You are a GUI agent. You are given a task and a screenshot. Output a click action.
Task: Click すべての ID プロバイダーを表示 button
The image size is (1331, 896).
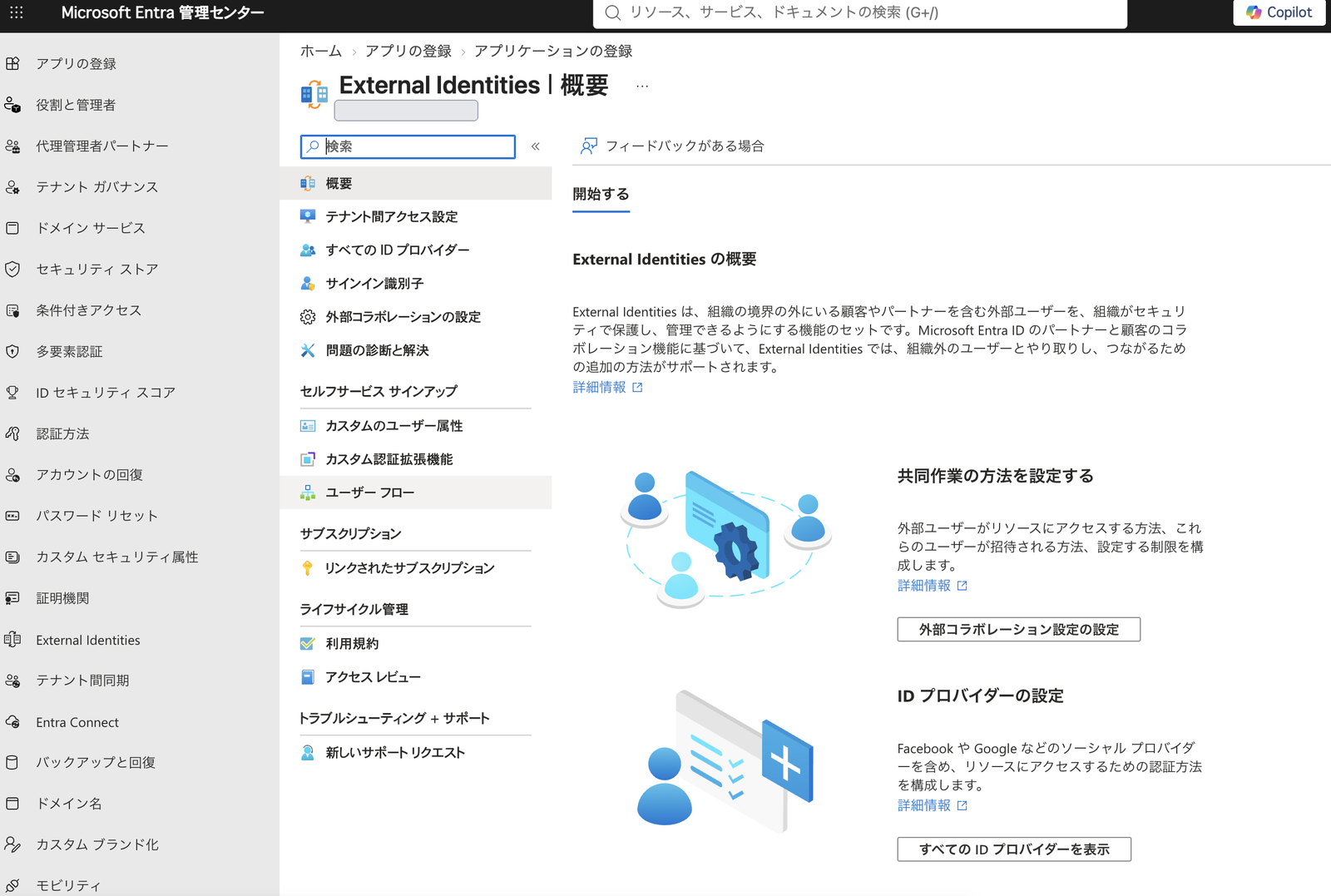pos(1014,849)
